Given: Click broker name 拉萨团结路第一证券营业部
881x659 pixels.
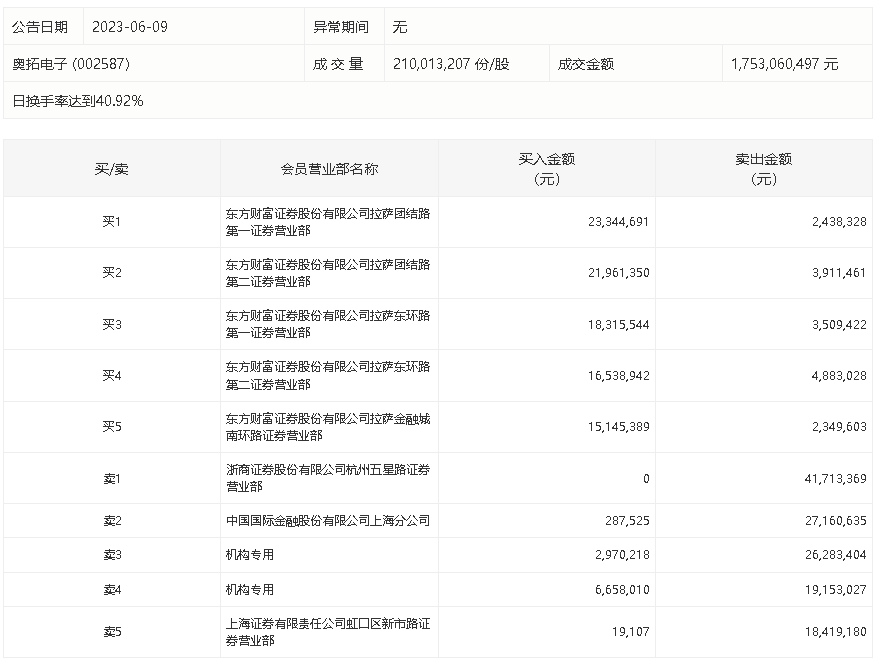Looking at the screenshot, I should pyautogui.click(x=328, y=222).
